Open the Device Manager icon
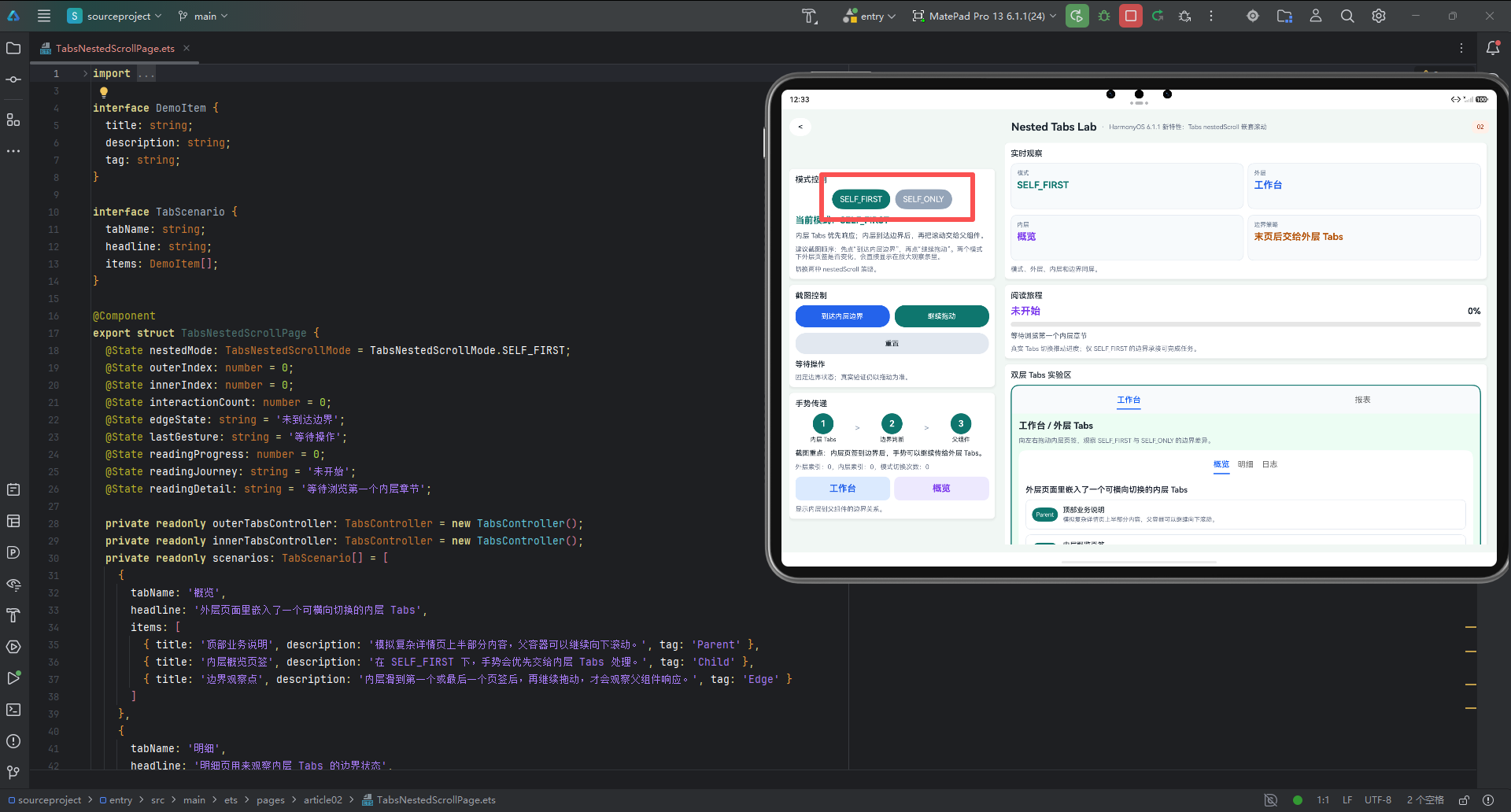Screen dimensions: 1511x812 tap(1253, 16)
